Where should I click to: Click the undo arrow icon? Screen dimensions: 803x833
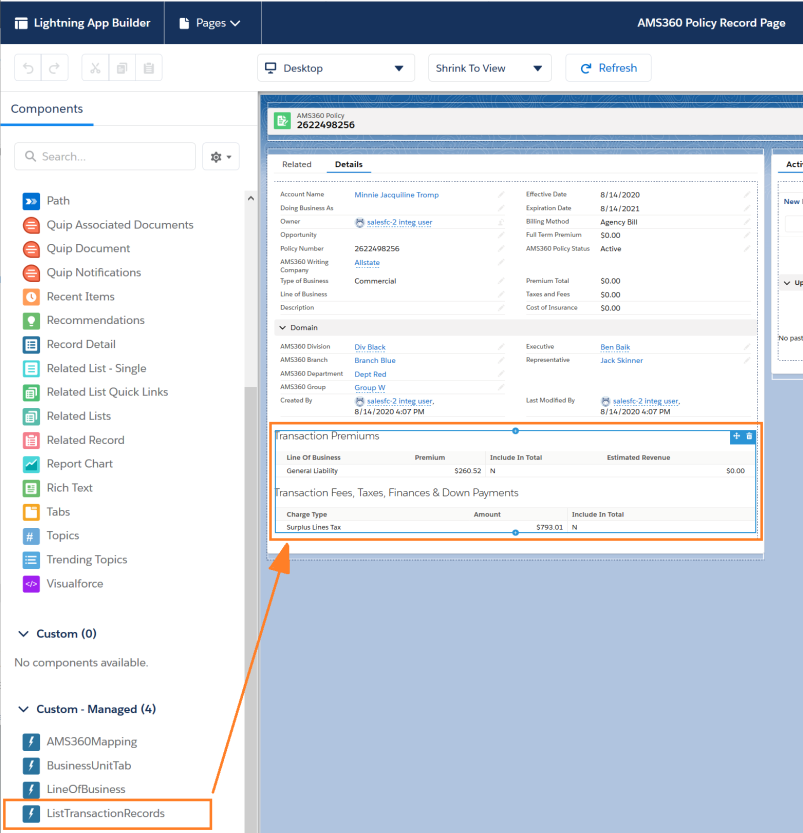click(x=28, y=68)
